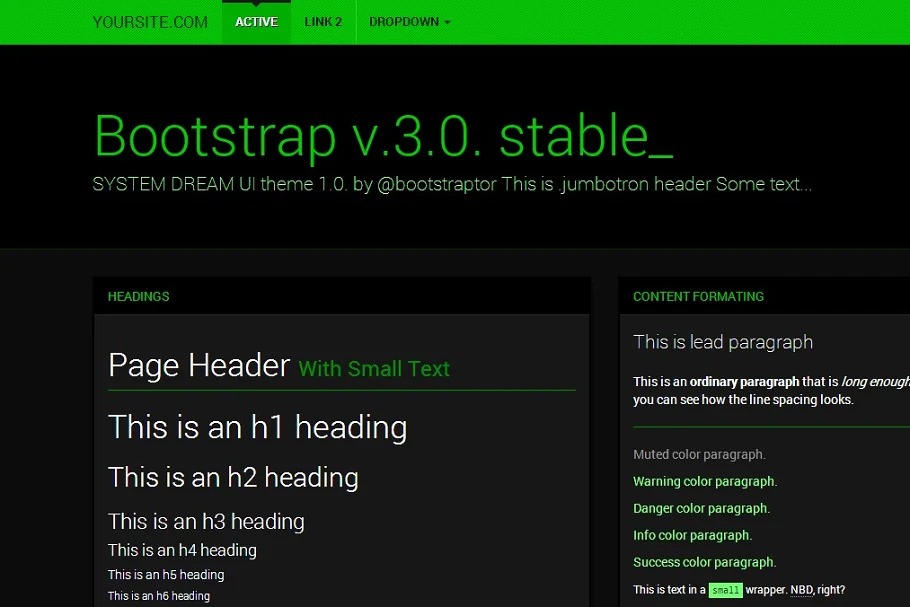The image size is (910, 607).
Task: Click the caret arrow beside DROPDOWN
Action: click(447, 23)
